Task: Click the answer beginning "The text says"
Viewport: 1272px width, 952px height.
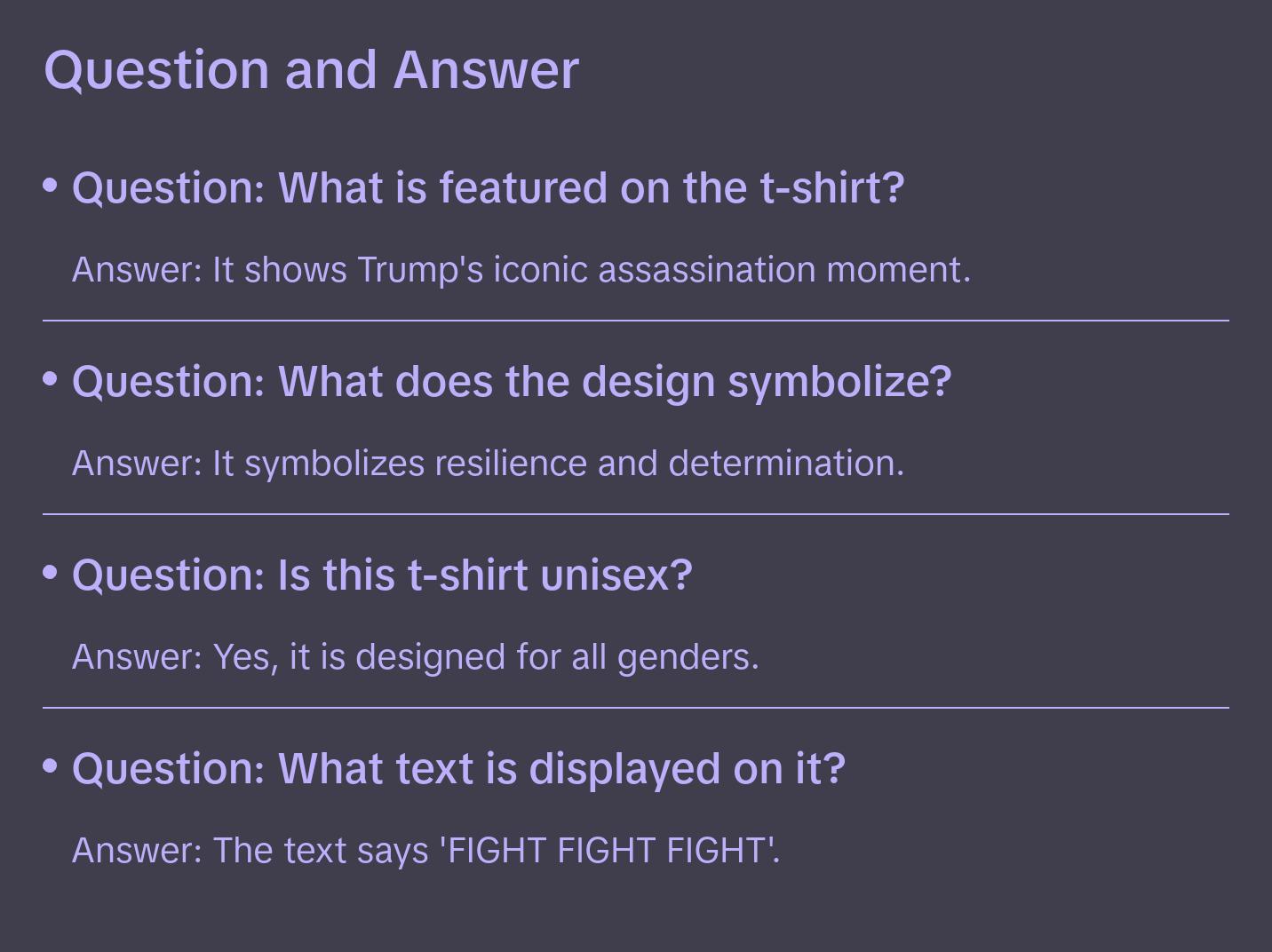Action: click(x=425, y=851)
